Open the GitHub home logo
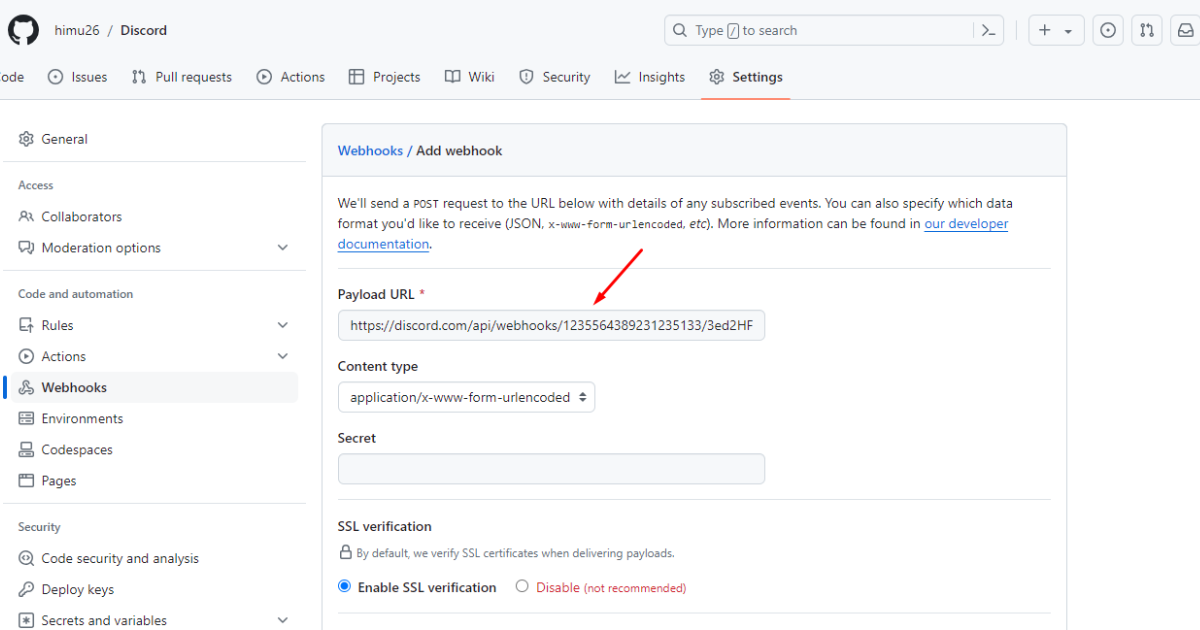Screen dimensions: 1200x630 coord(23,30)
